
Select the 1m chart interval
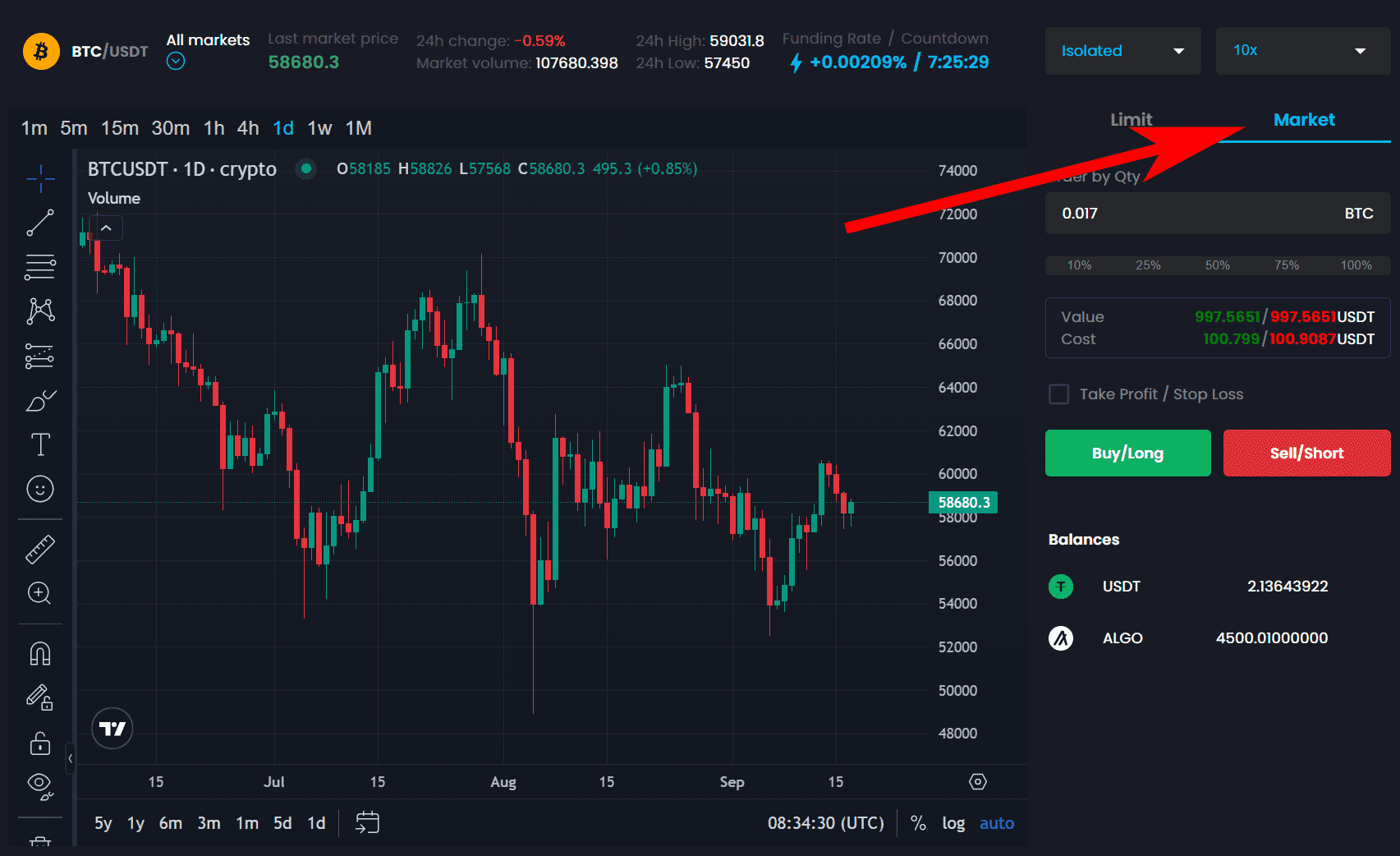tap(34, 128)
